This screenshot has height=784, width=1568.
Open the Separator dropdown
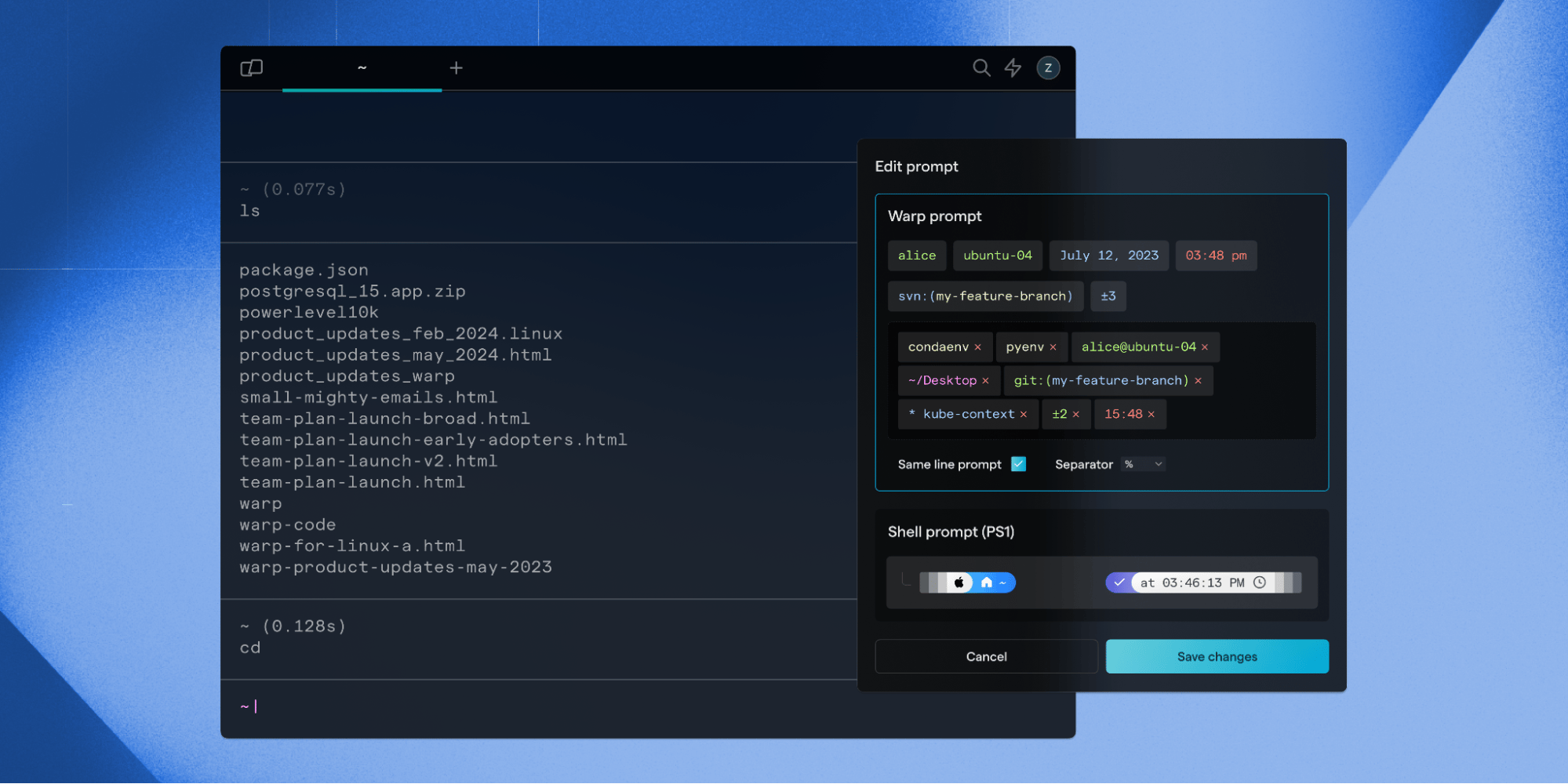[x=1144, y=464]
